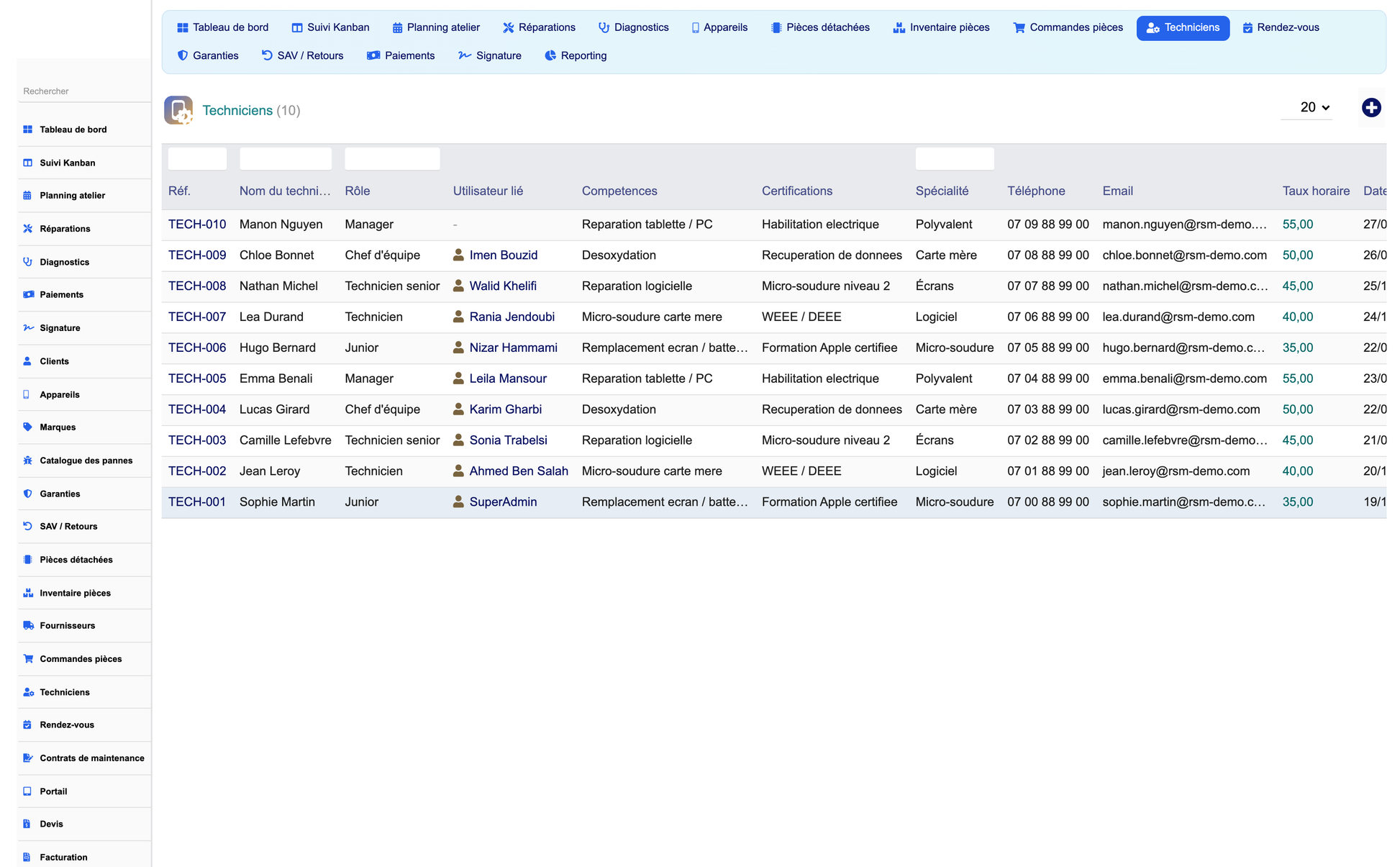1400x867 pixels.
Task: Click the Signature icon in sidebar
Action: 28,327
